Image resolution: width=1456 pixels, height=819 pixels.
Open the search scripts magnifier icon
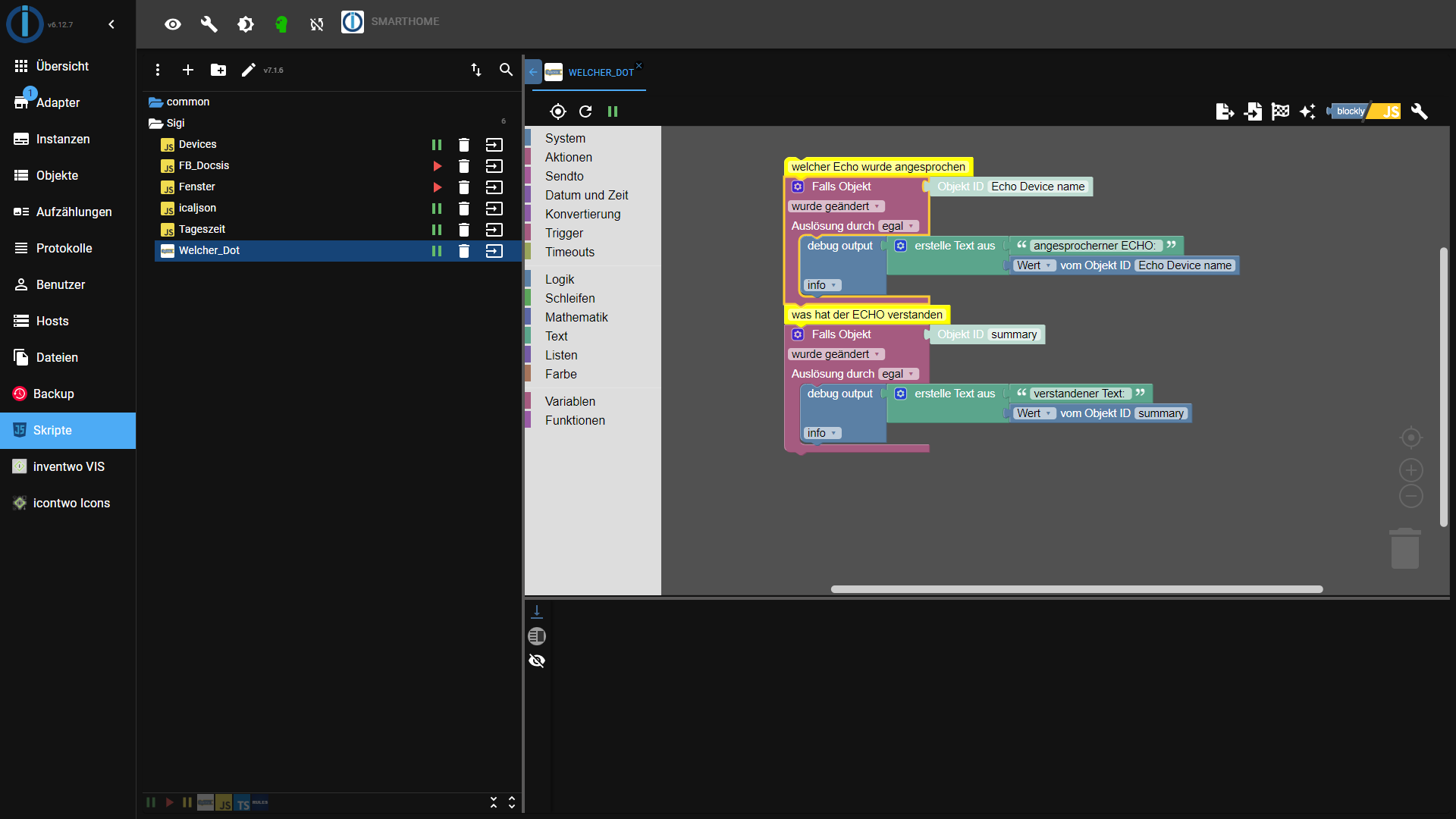(x=506, y=70)
